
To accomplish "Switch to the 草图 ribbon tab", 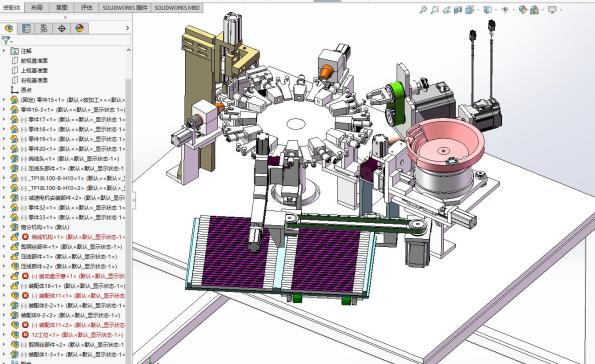I will pos(61,7).
